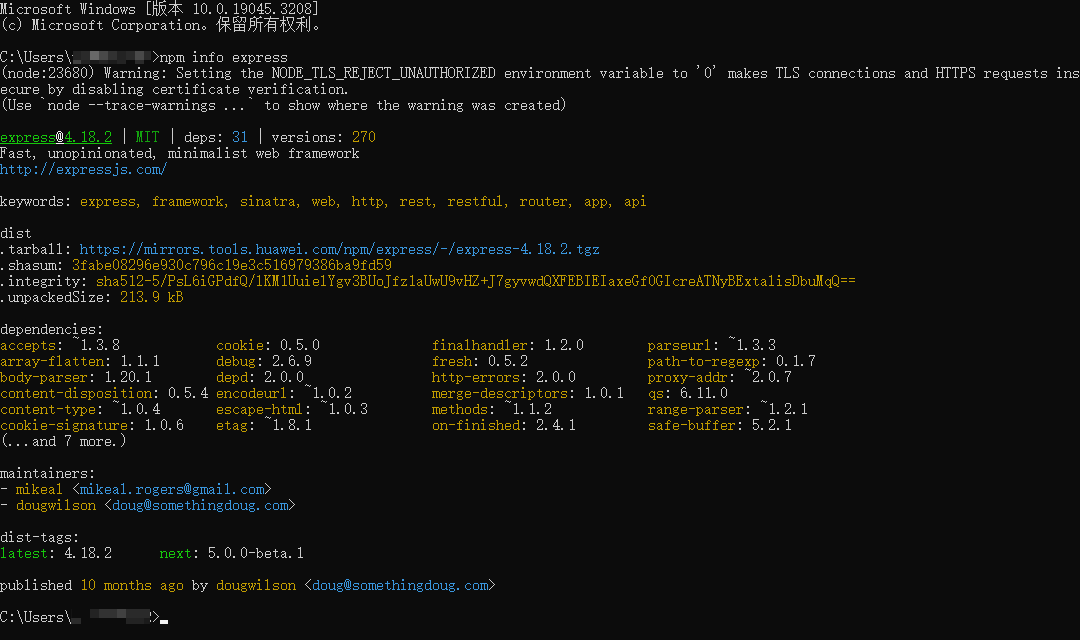Viewport: 1080px width, 640px height.
Task: Click the 'path-to-regexp' dependency entry
Action: tap(731, 362)
